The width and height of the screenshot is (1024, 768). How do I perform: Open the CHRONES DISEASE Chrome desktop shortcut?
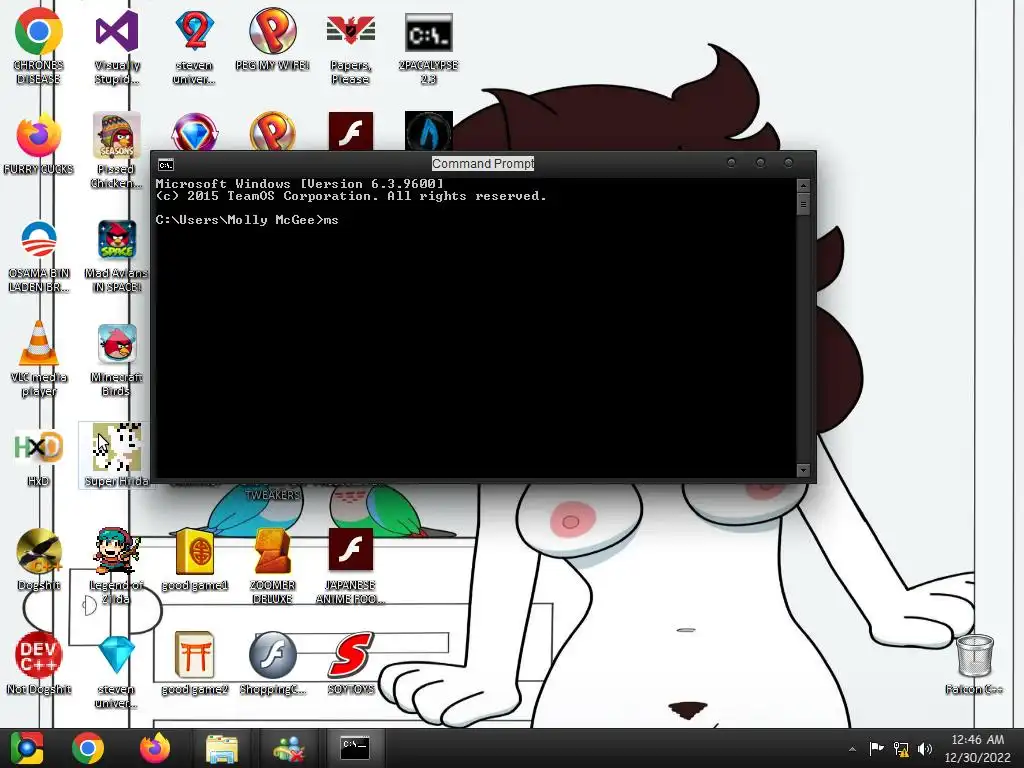39,46
